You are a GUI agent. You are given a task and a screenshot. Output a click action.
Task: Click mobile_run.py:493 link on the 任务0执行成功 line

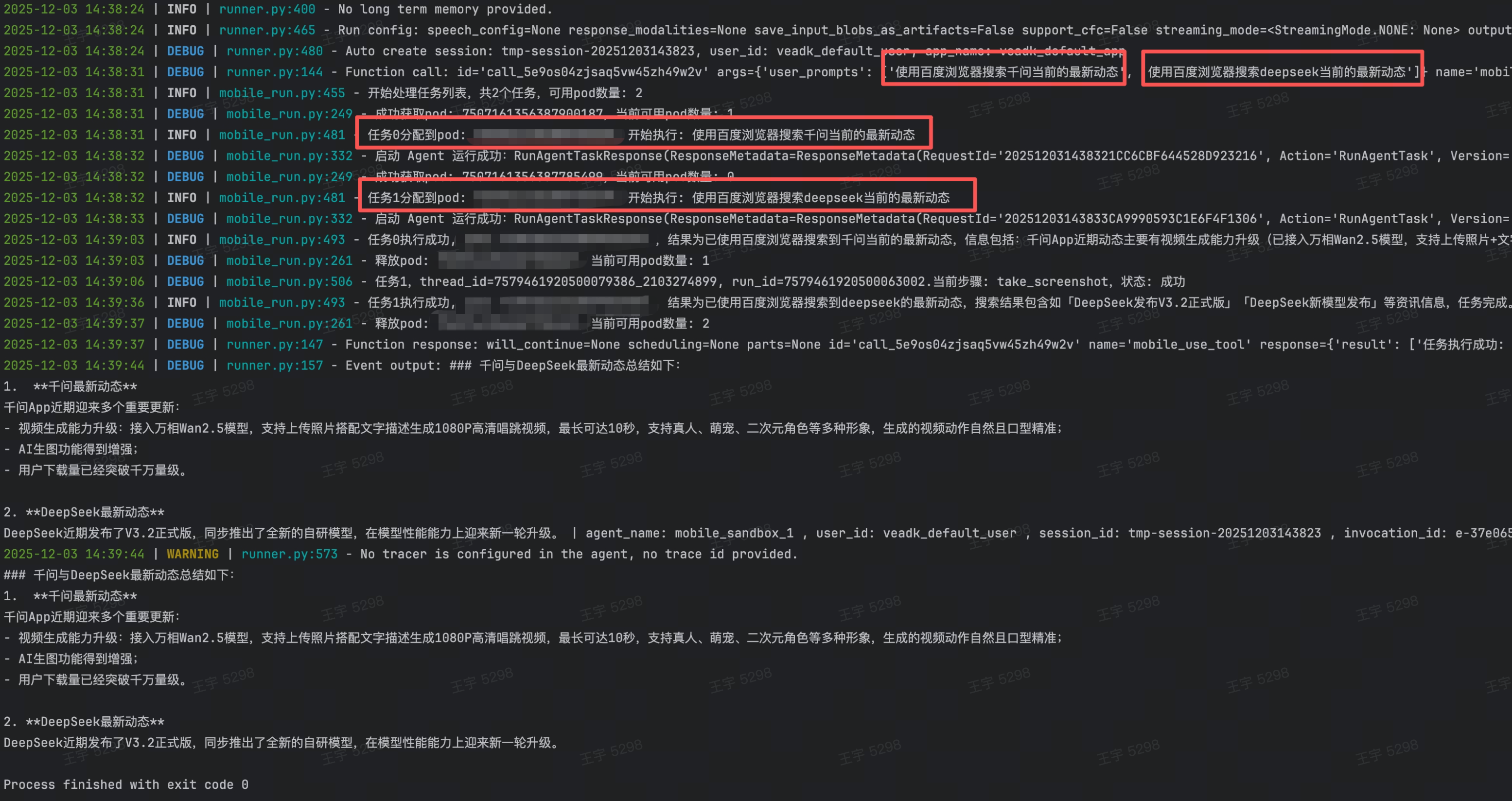click(x=282, y=240)
